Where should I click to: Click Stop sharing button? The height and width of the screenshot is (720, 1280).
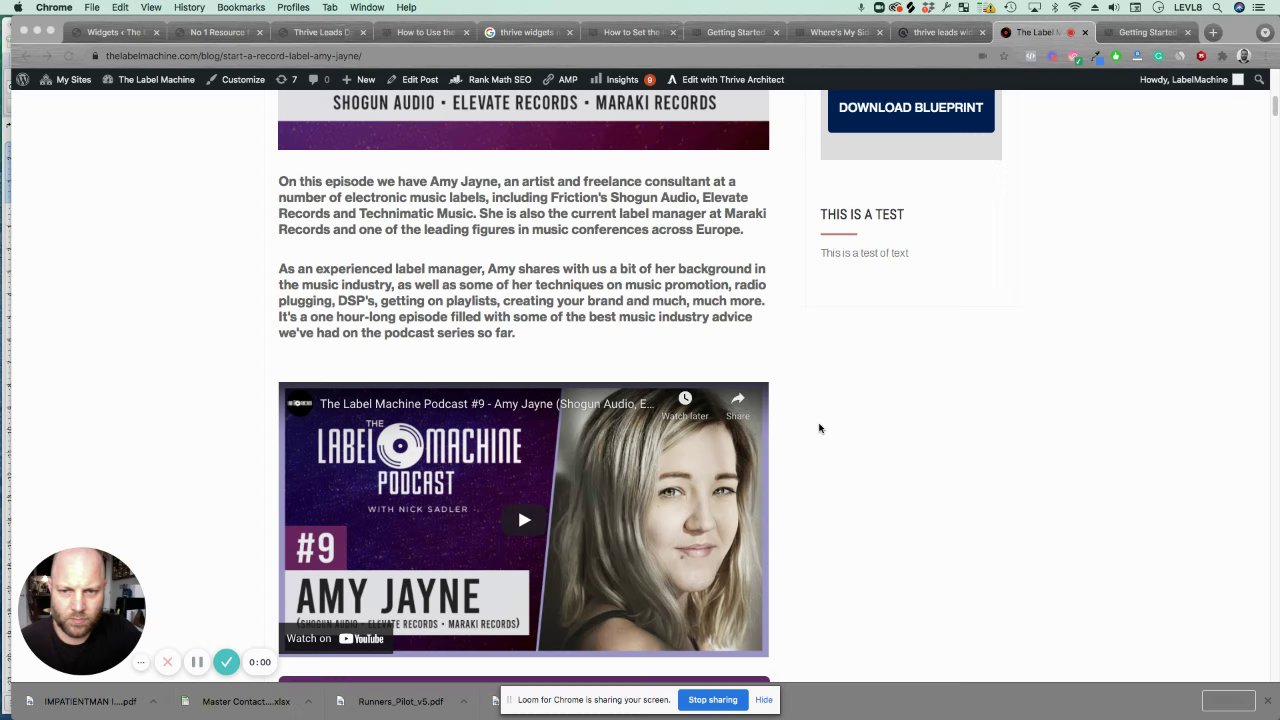713,700
